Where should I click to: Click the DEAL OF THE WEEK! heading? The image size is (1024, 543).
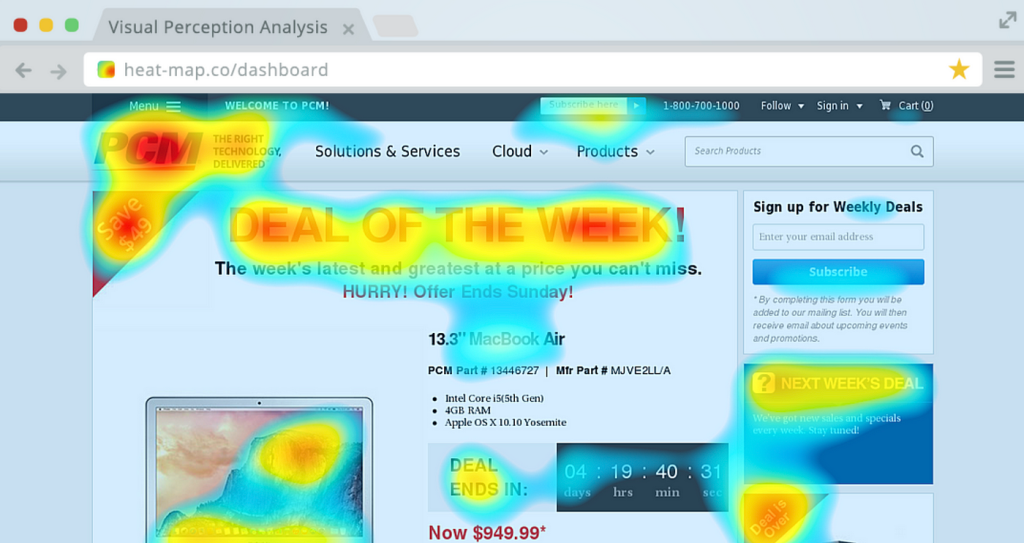click(x=457, y=226)
